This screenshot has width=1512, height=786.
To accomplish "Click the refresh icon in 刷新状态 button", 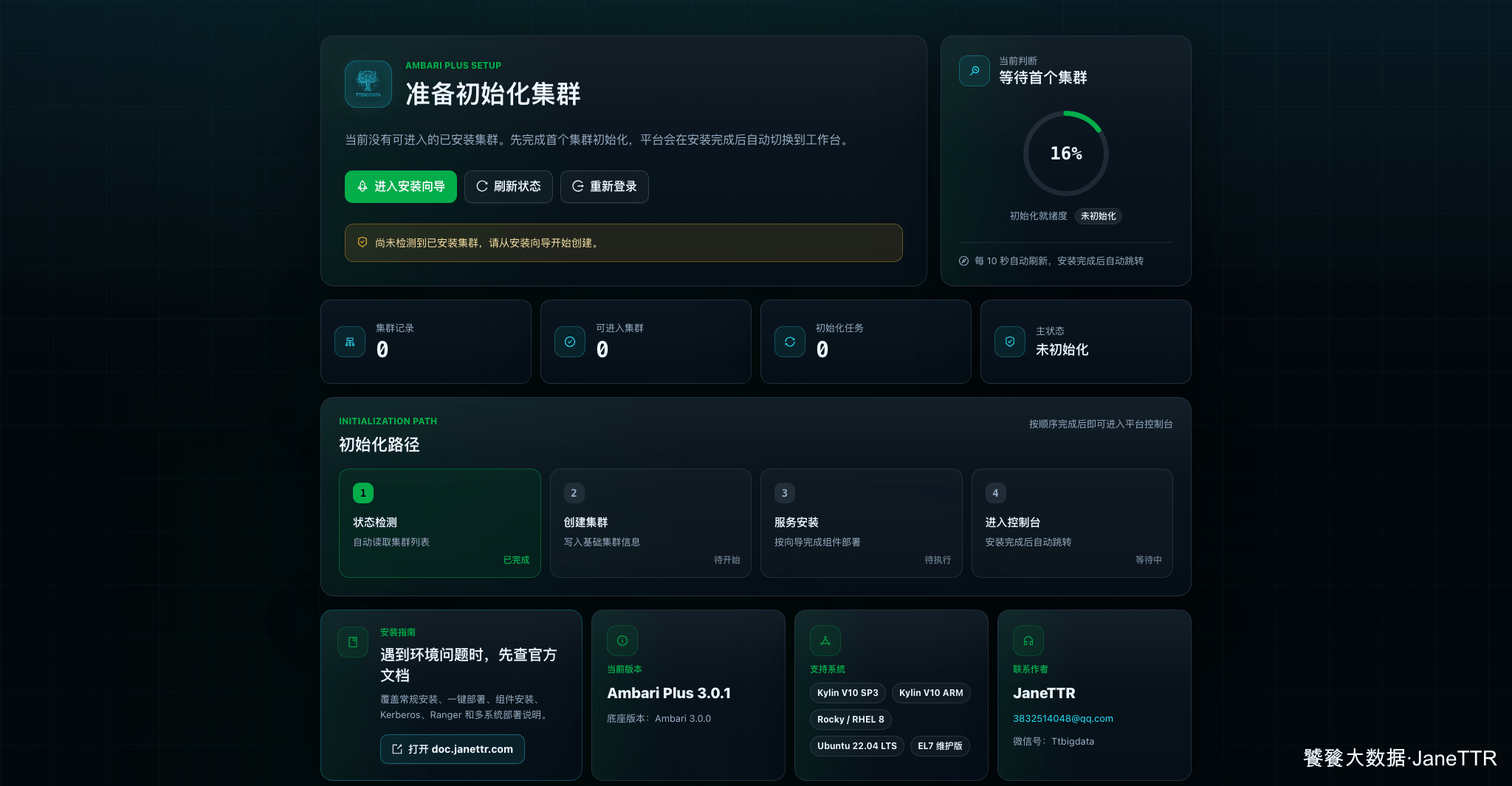I will 482,187.
